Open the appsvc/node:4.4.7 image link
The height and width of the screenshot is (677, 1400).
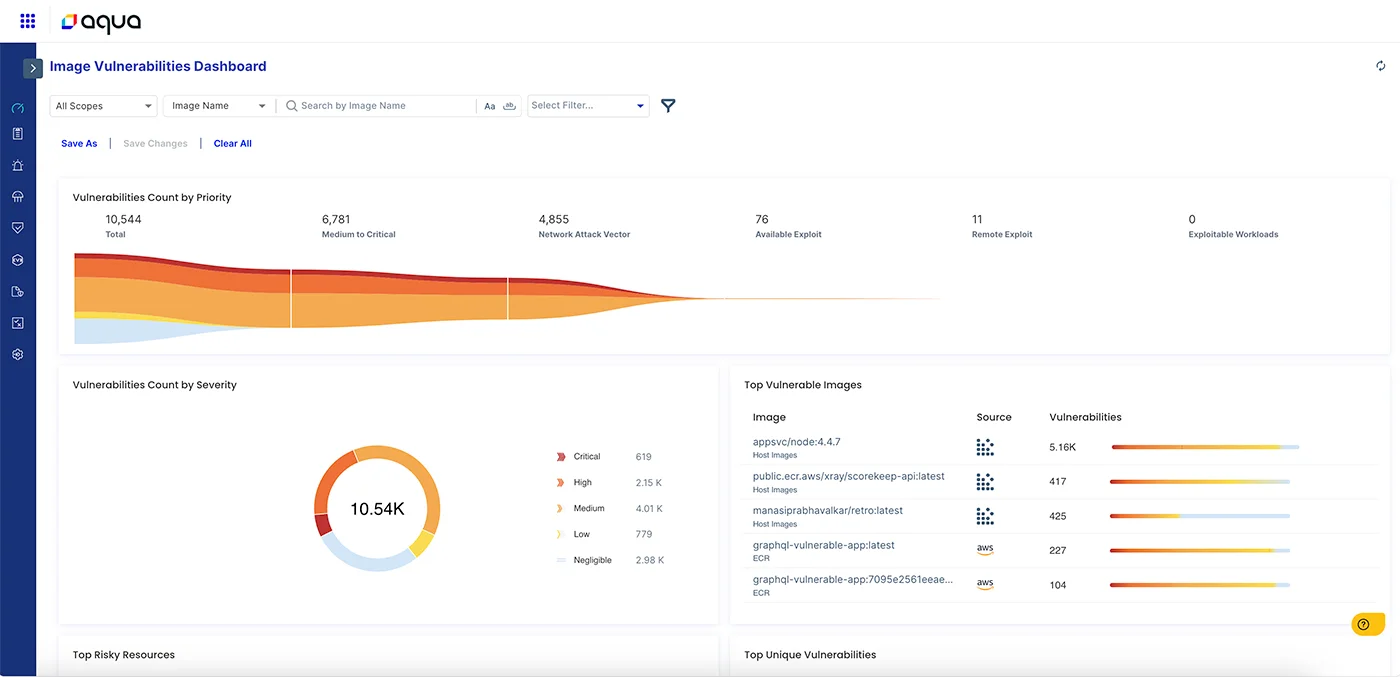(x=795, y=441)
